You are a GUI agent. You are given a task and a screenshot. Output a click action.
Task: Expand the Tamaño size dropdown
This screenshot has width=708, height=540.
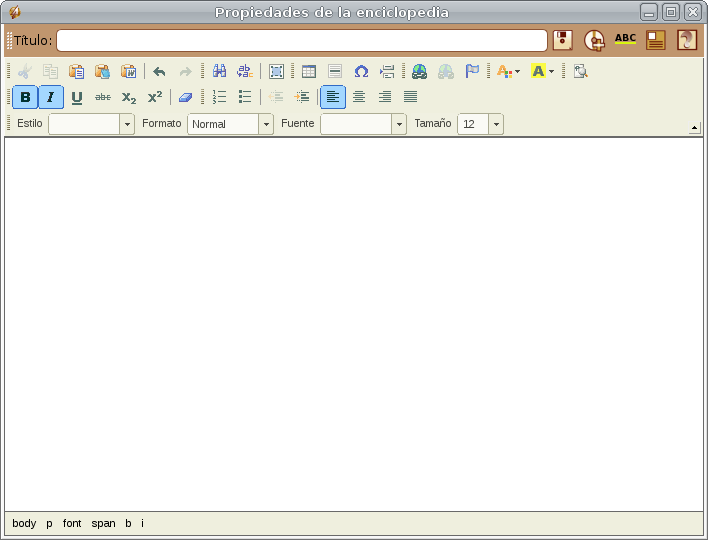click(x=495, y=124)
